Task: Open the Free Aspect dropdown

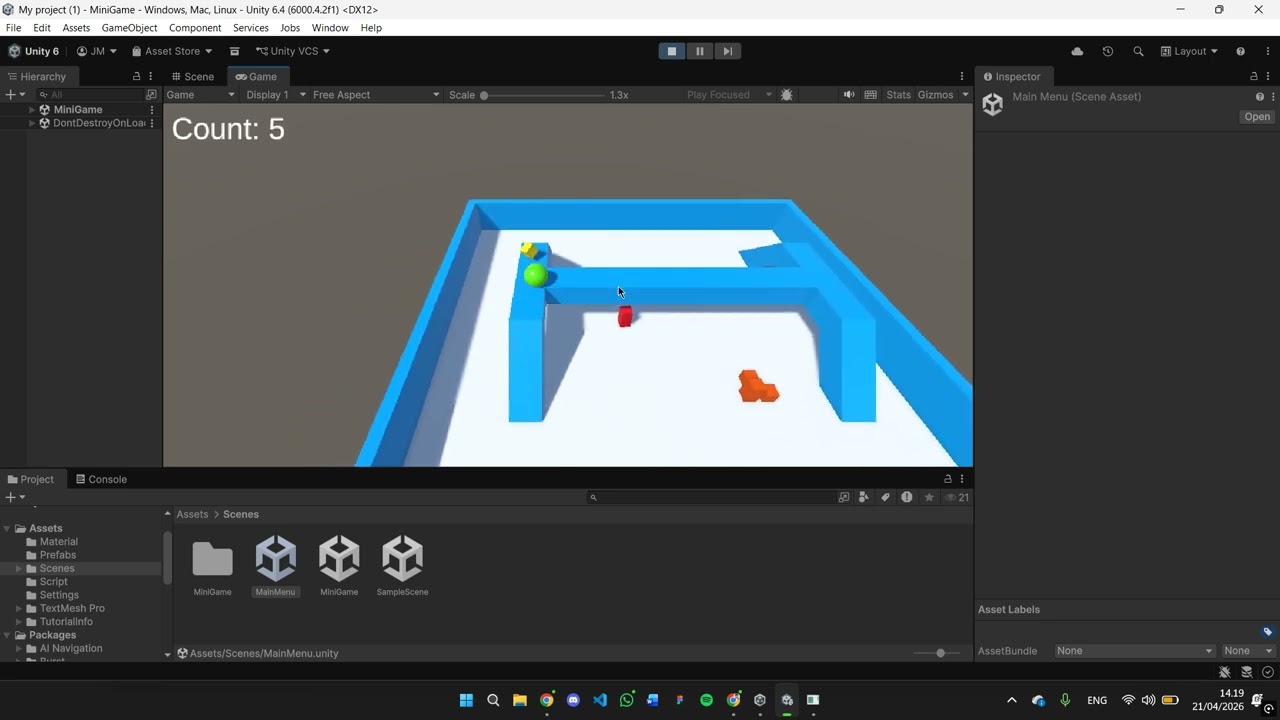Action: (375, 95)
